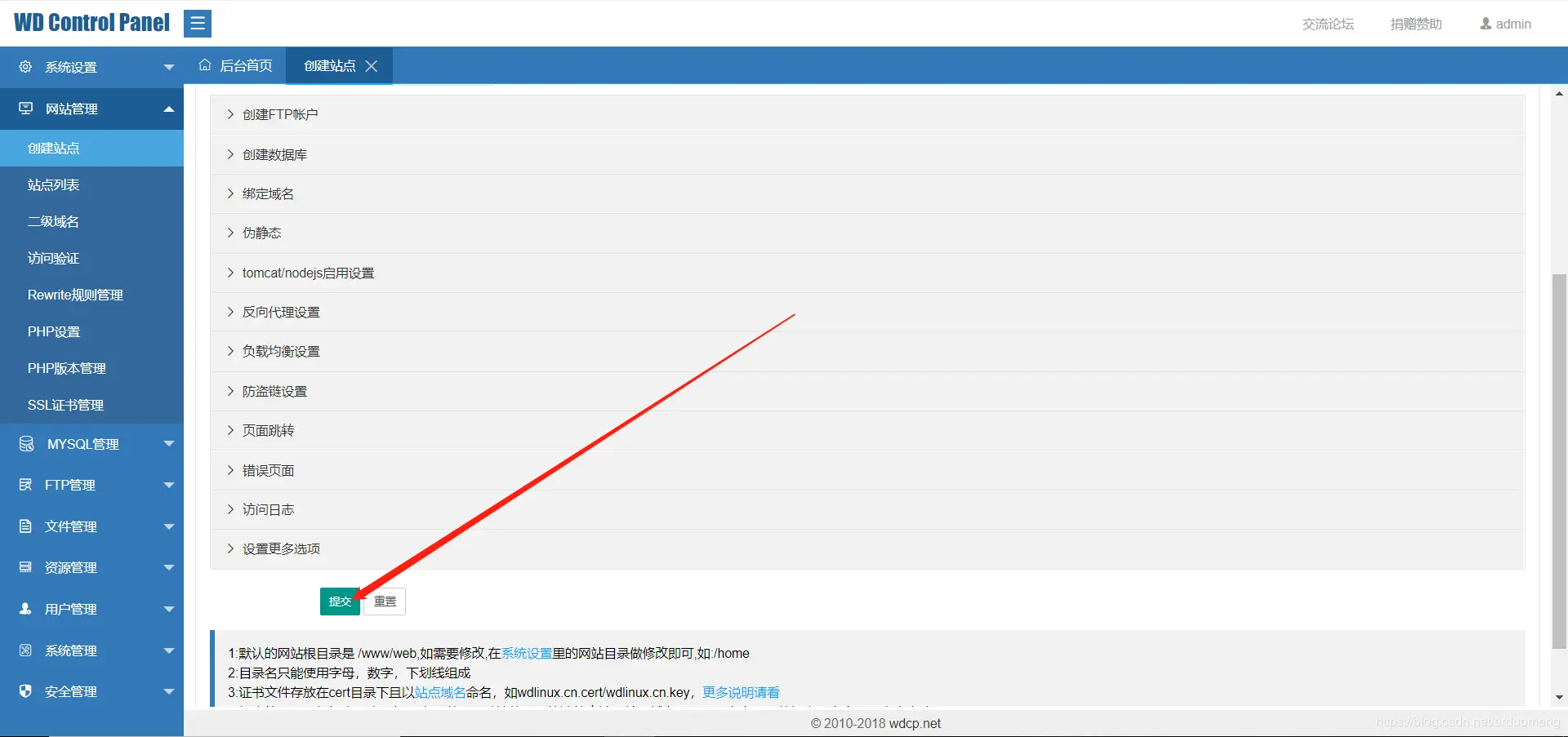Click the 站点域名 link in notes
Viewport: 1568px width, 737px height.
coord(440,692)
